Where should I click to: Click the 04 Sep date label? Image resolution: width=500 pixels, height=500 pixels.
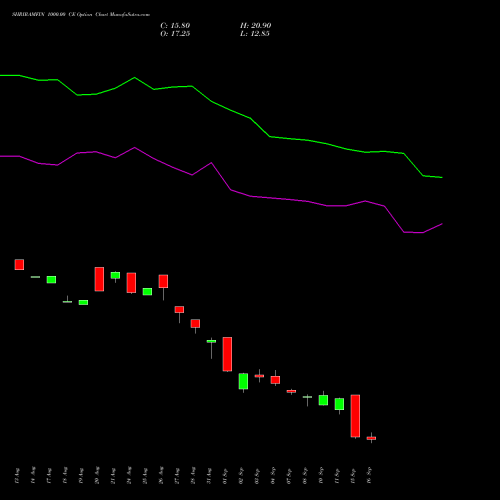click(273, 476)
